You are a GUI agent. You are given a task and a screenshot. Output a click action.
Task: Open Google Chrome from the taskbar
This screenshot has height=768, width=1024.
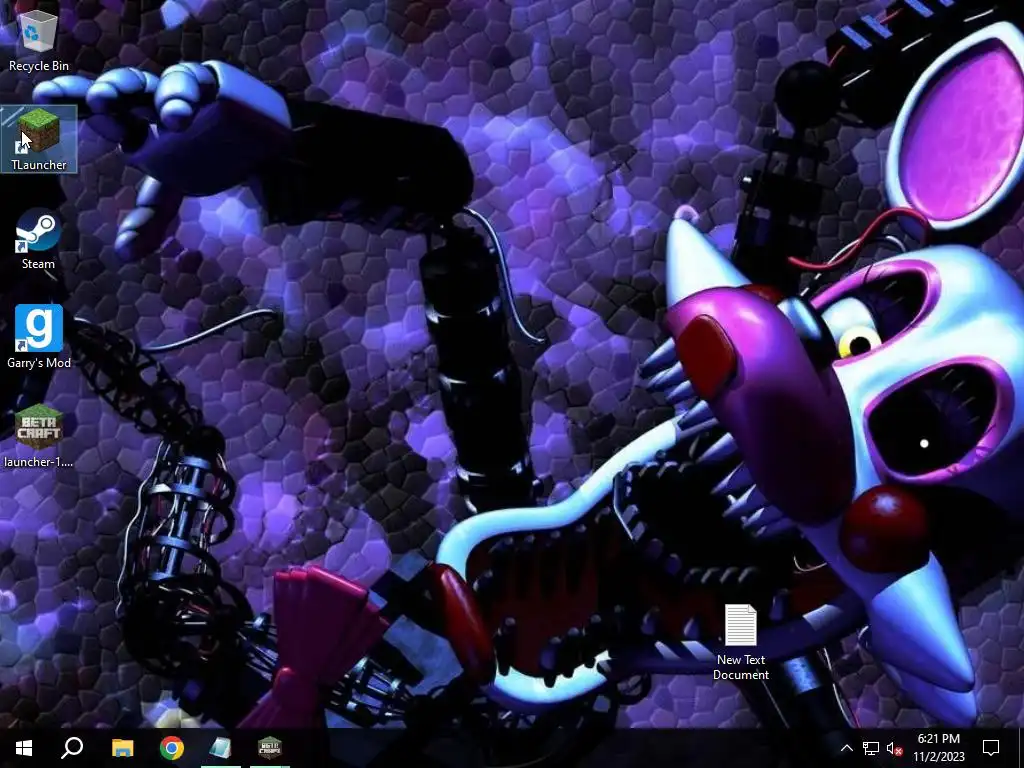tap(172, 748)
